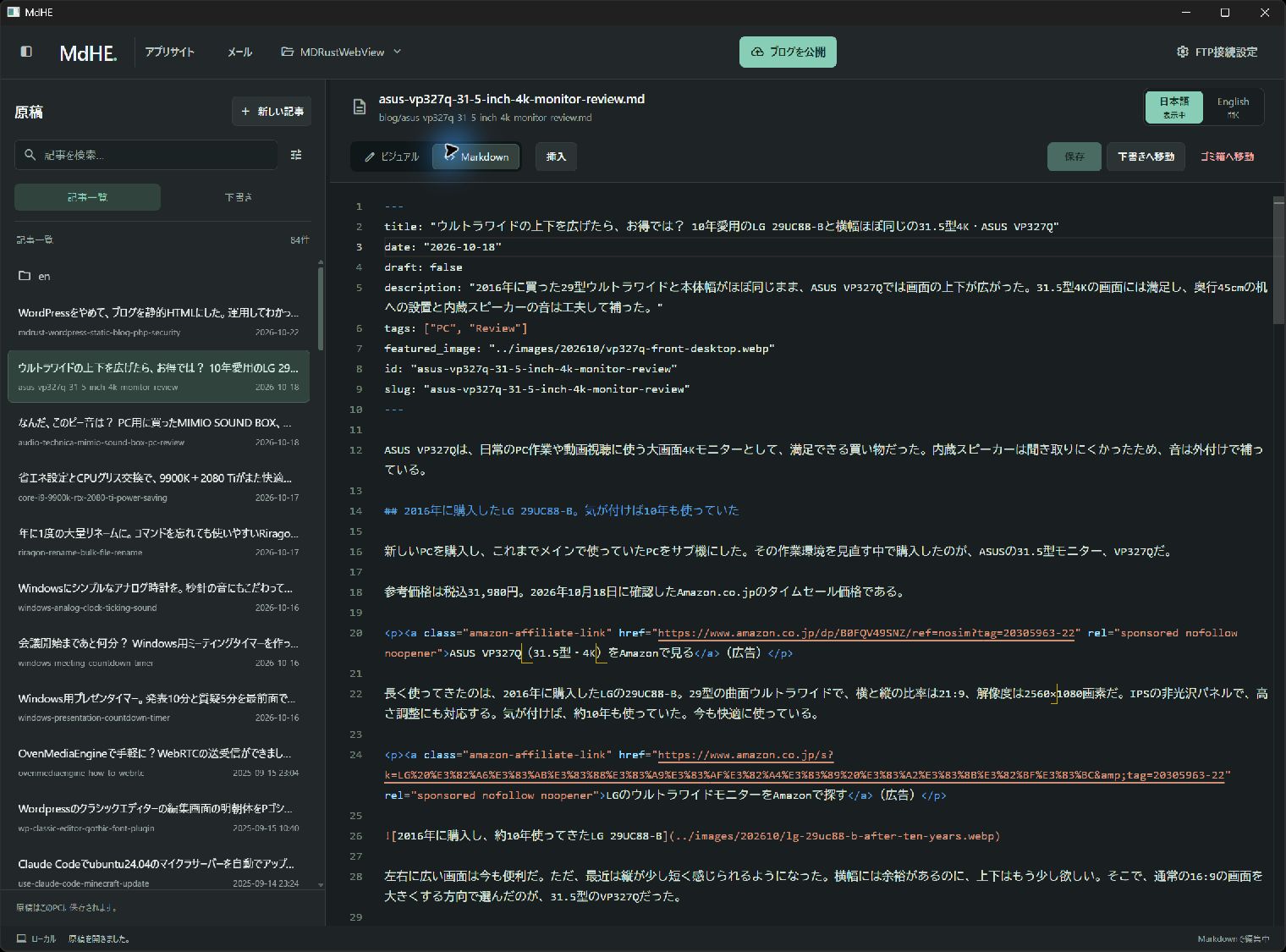The width and height of the screenshot is (1286, 952).
Task: Open the Wordpressのクラシックエディター article
Action: pos(158,817)
